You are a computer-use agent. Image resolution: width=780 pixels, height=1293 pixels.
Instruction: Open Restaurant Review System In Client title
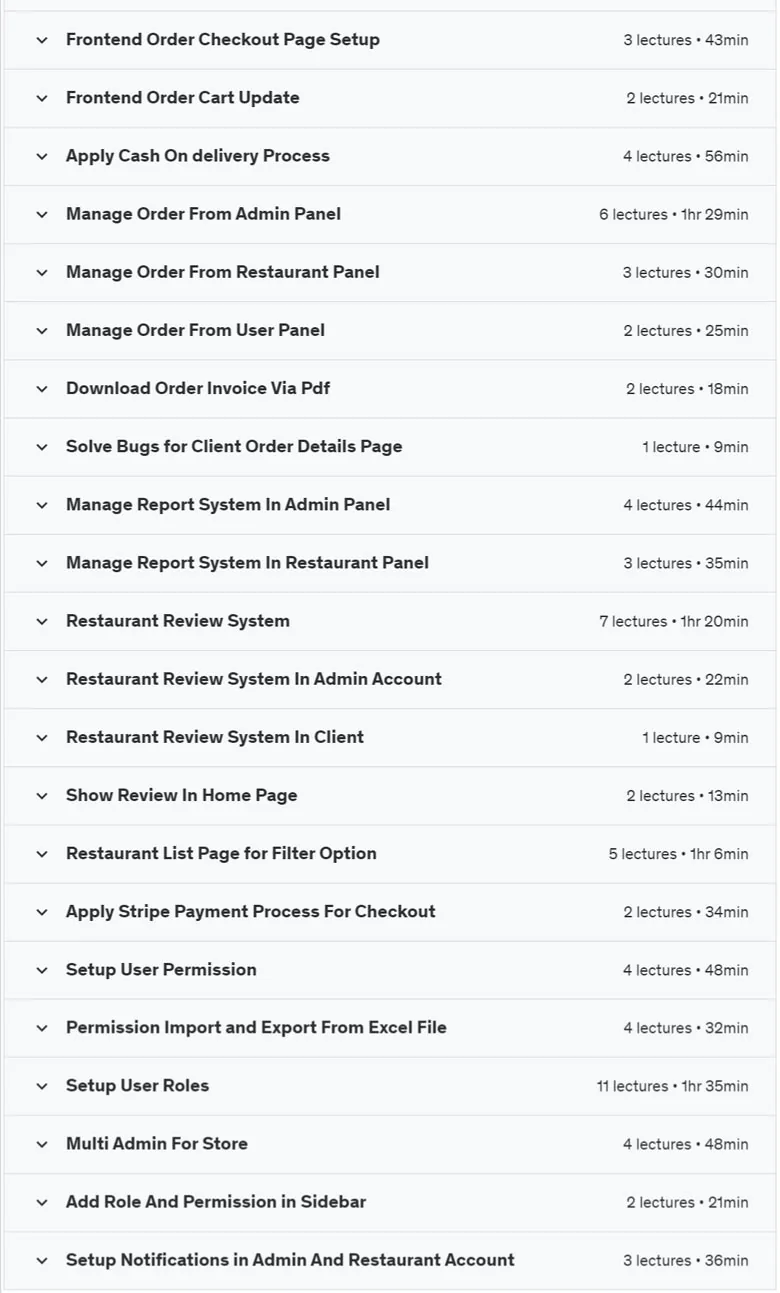pyautogui.click(x=215, y=737)
